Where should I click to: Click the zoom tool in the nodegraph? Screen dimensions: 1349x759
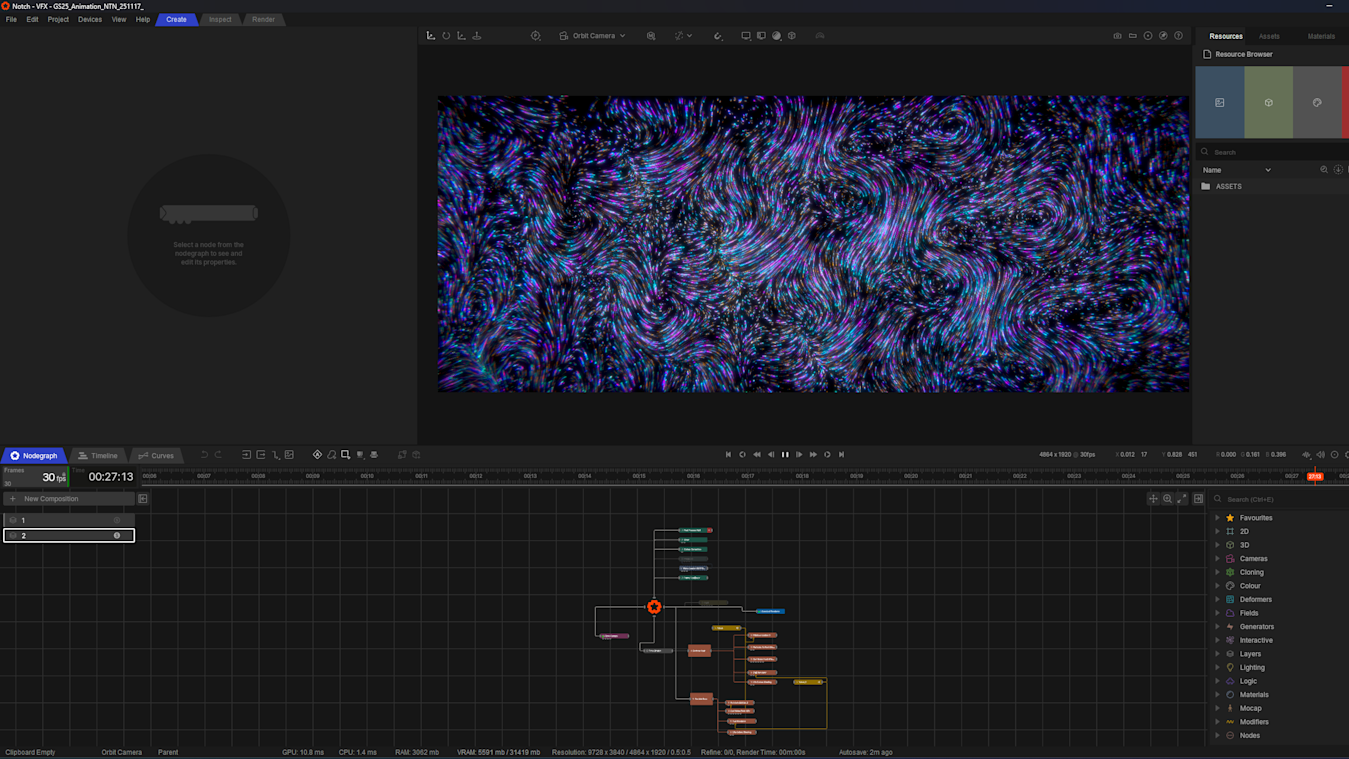coord(1167,499)
